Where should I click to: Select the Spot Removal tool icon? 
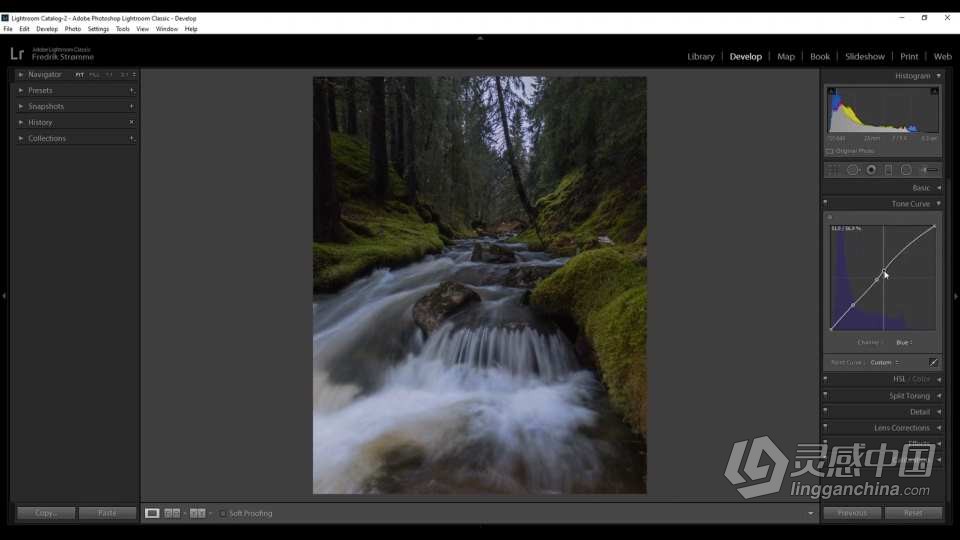tap(852, 170)
